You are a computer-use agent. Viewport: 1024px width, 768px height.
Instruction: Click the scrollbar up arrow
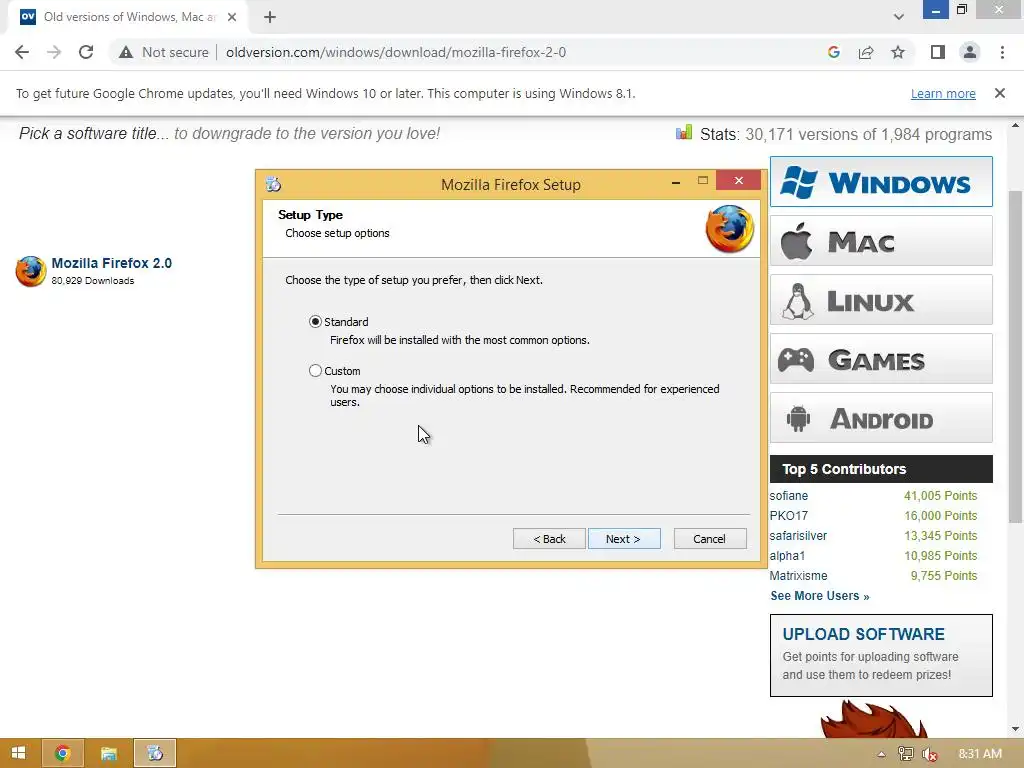[1015, 125]
